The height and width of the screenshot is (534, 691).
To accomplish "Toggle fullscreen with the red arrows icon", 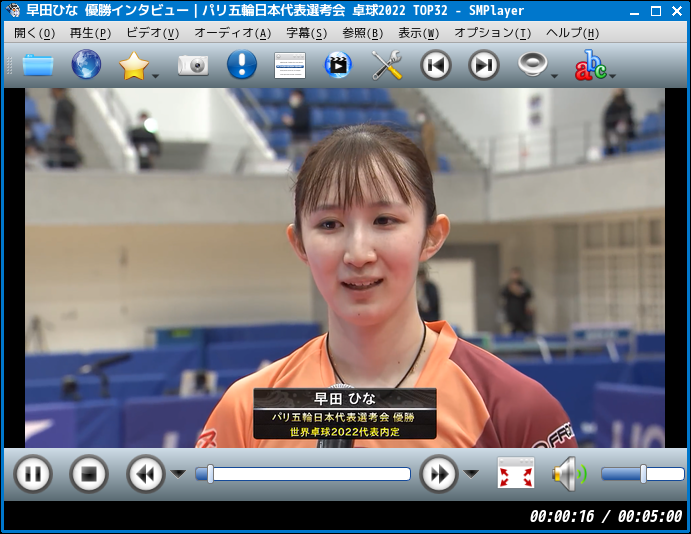I will (516, 473).
